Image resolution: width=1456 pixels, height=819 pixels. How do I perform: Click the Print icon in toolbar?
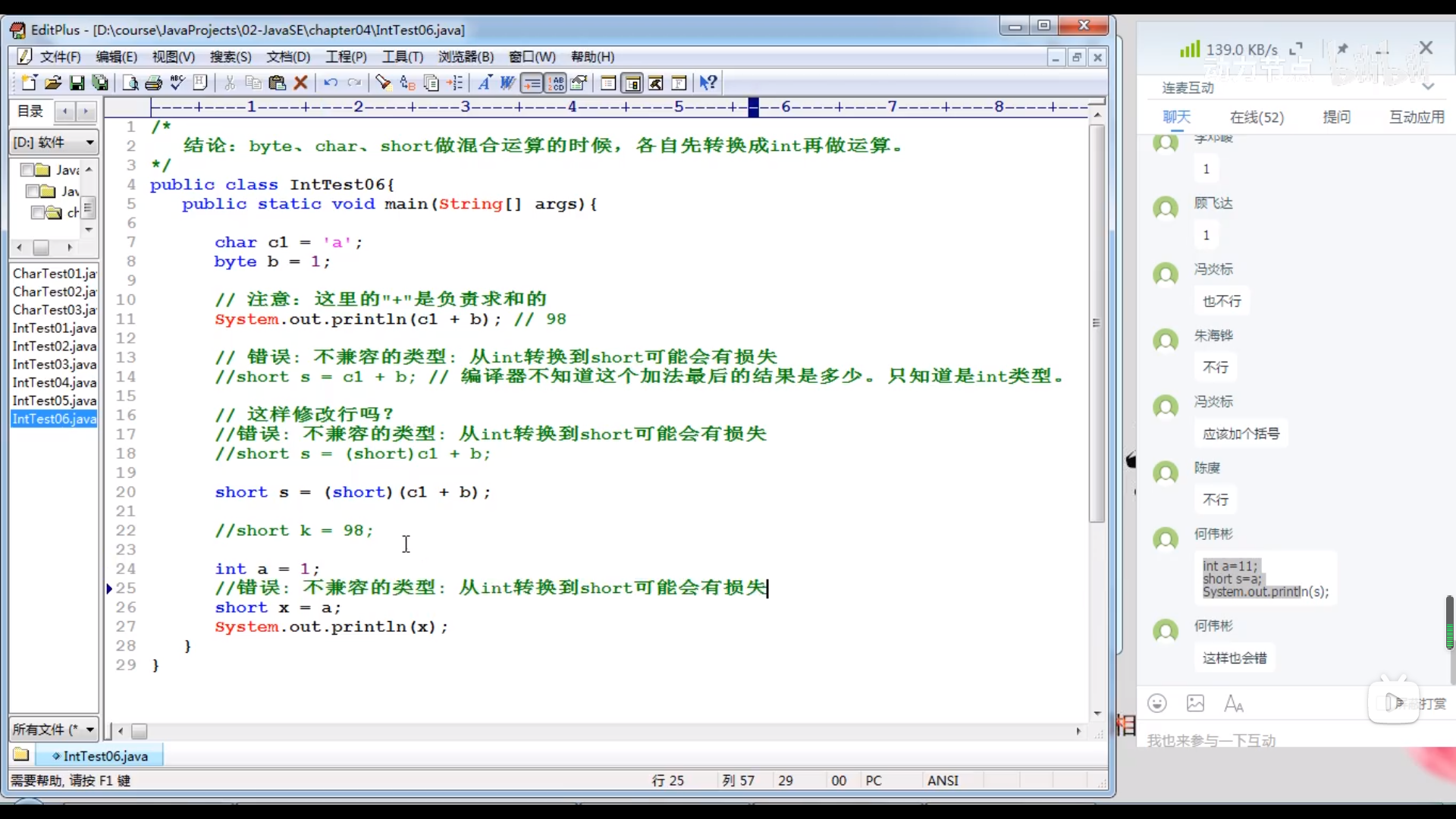(153, 83)
